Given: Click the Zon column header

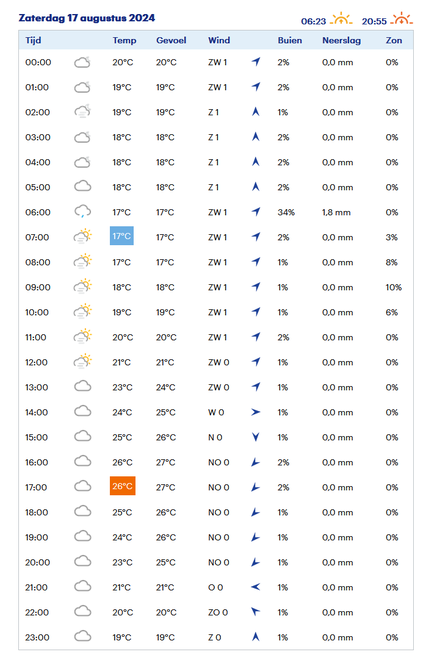Looking at the screenshot, I should click(x=394, y=41).
